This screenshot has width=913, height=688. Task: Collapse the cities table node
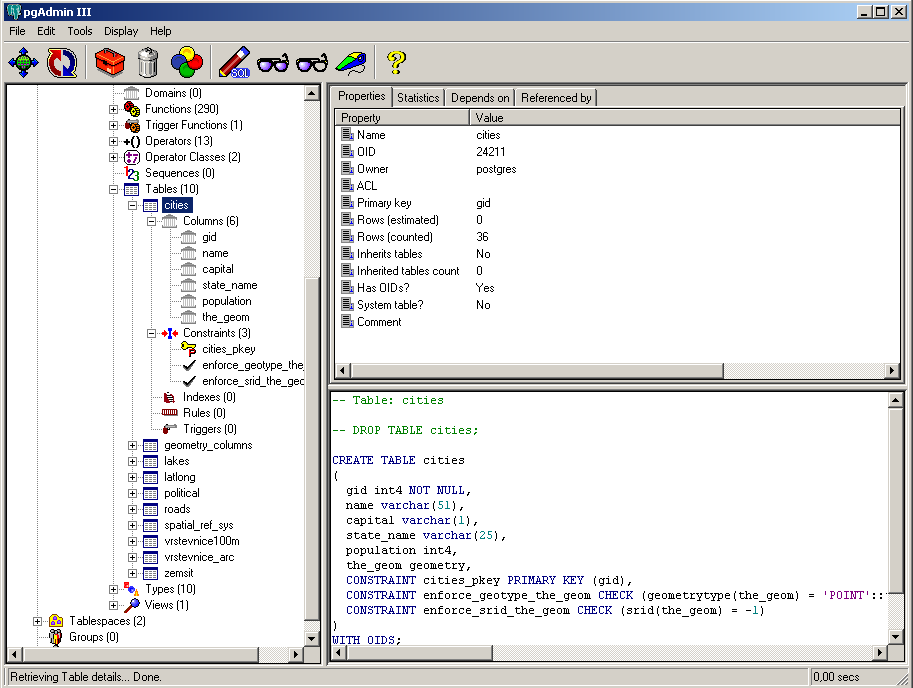[x=132, y=205]
